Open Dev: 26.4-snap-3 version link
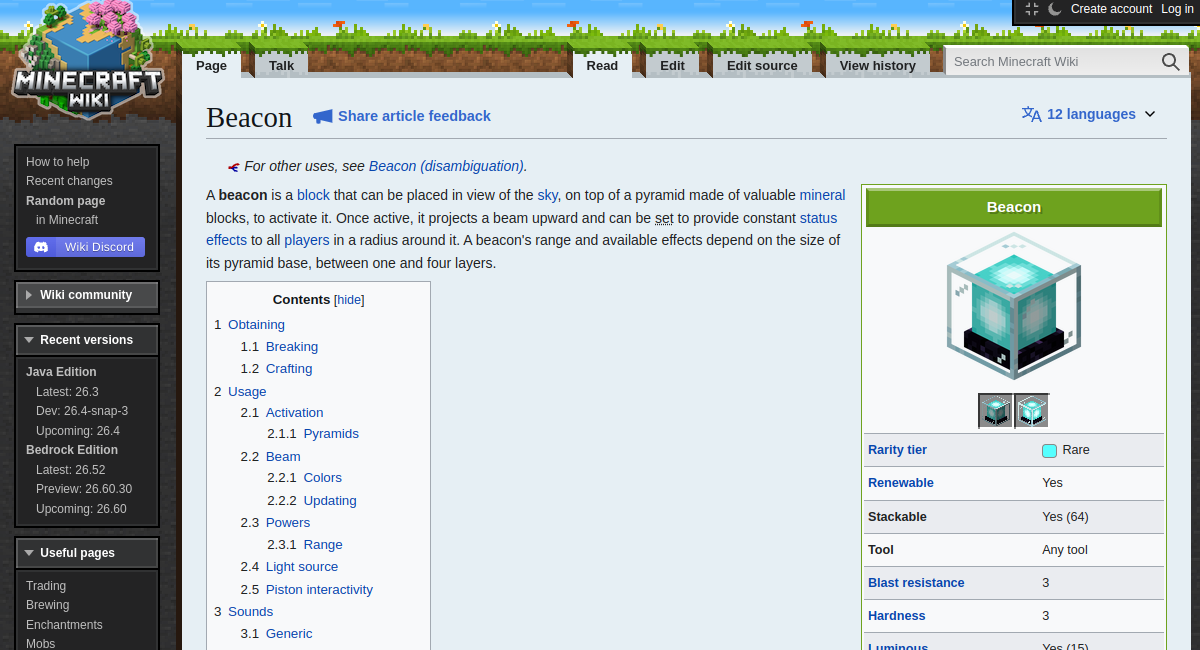 point(82,411)
